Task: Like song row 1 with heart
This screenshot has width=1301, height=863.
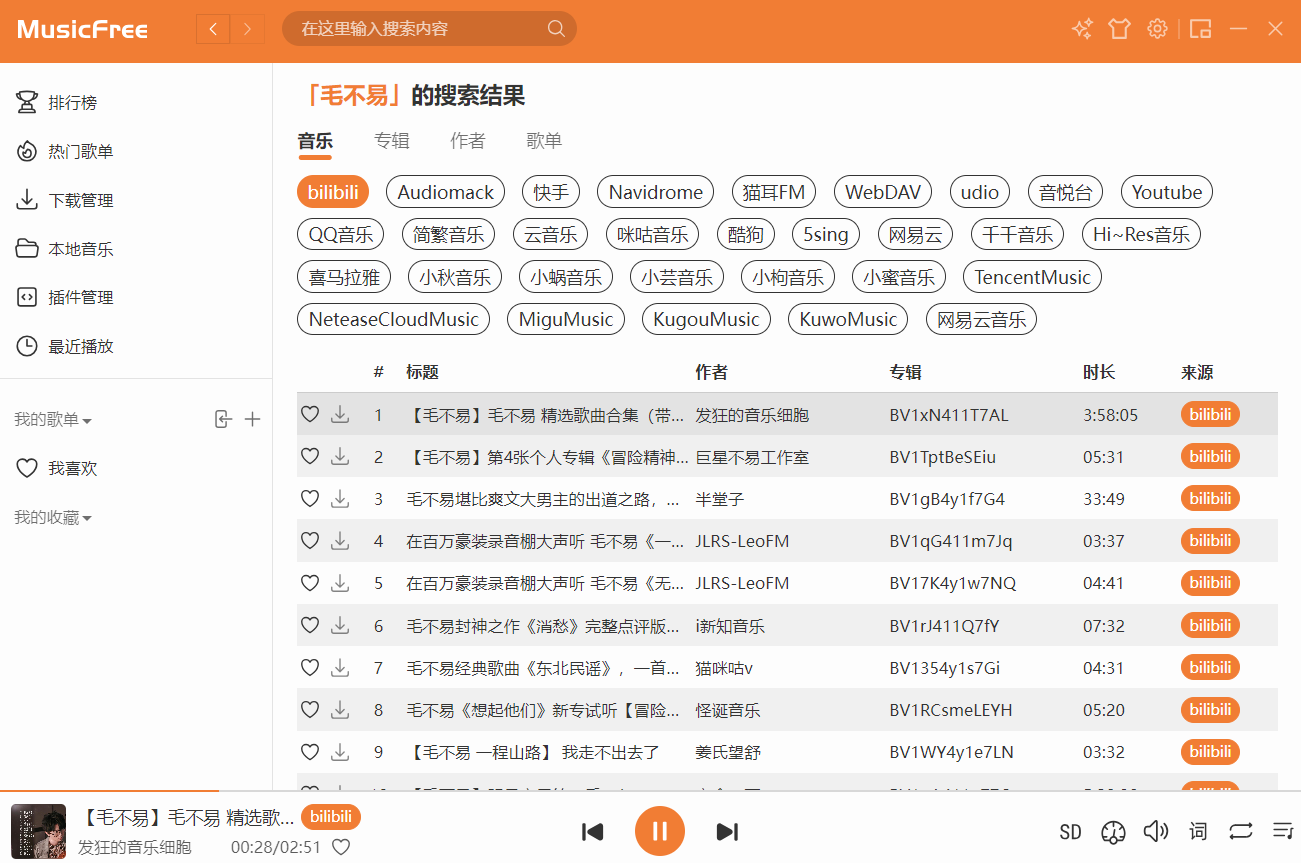Action: pyautogui.click(x=310, y=414)
